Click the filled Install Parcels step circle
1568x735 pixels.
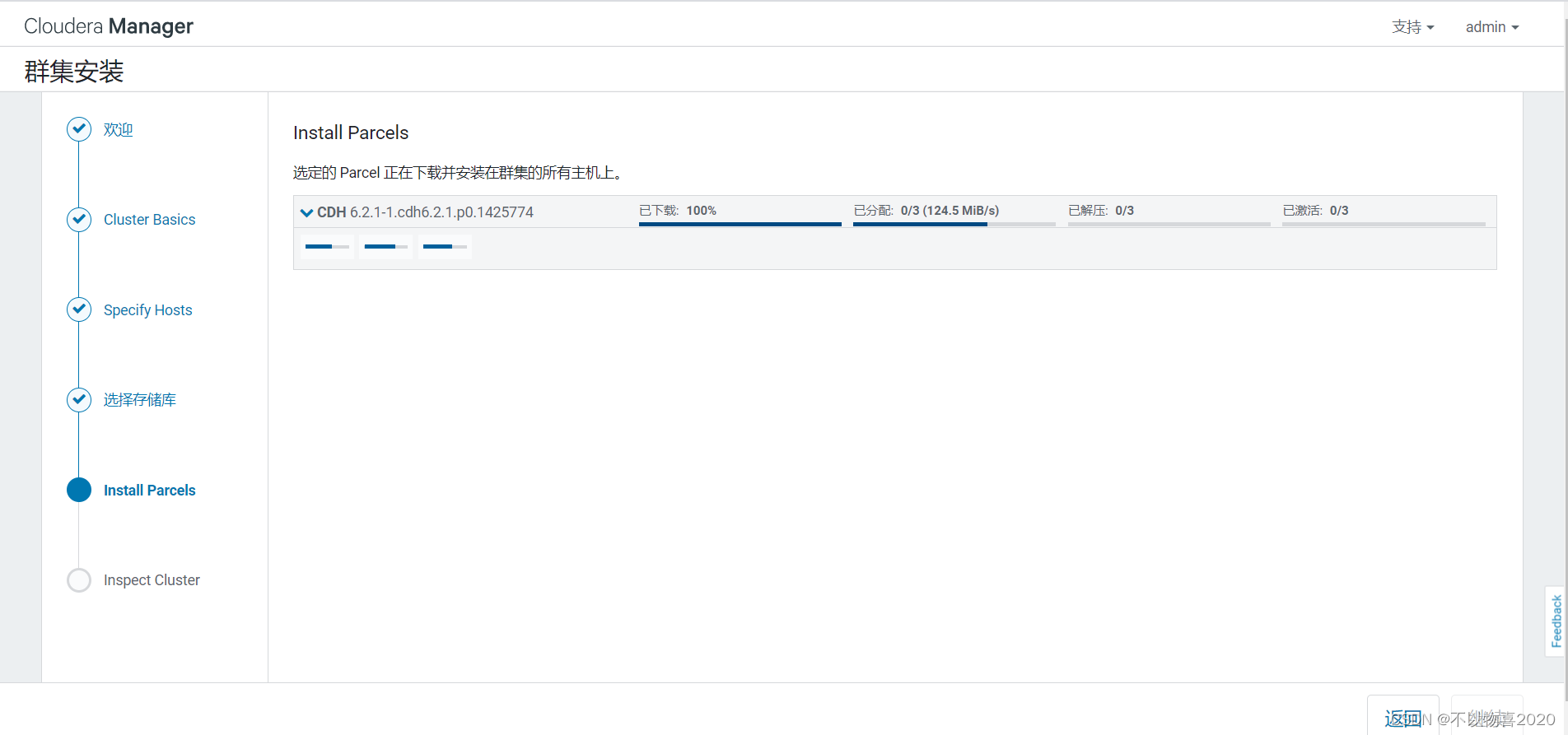point(79,490)
